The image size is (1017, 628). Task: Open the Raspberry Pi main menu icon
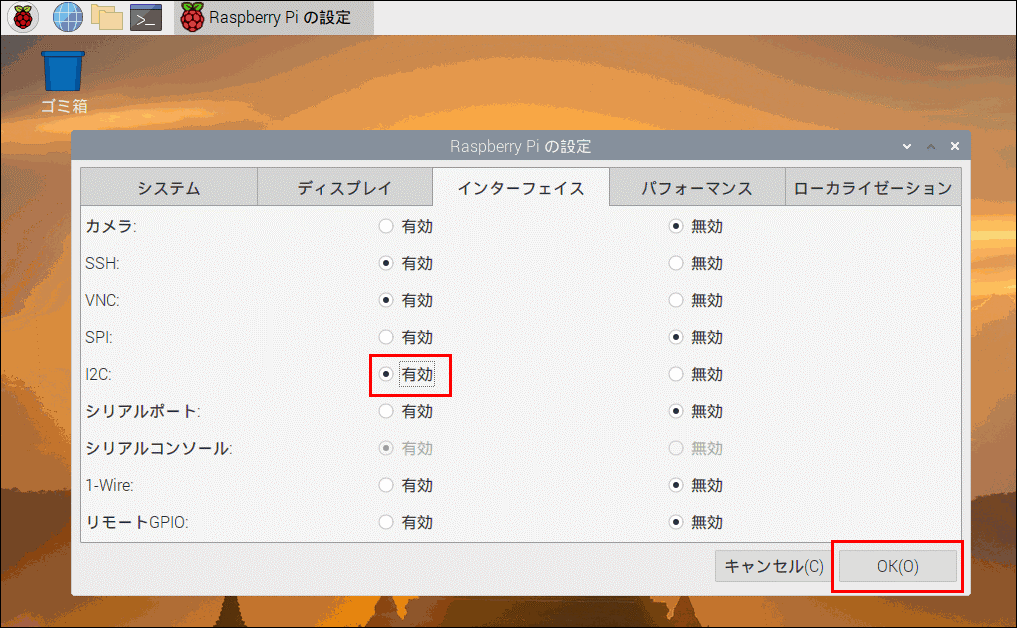coord(23,18)
